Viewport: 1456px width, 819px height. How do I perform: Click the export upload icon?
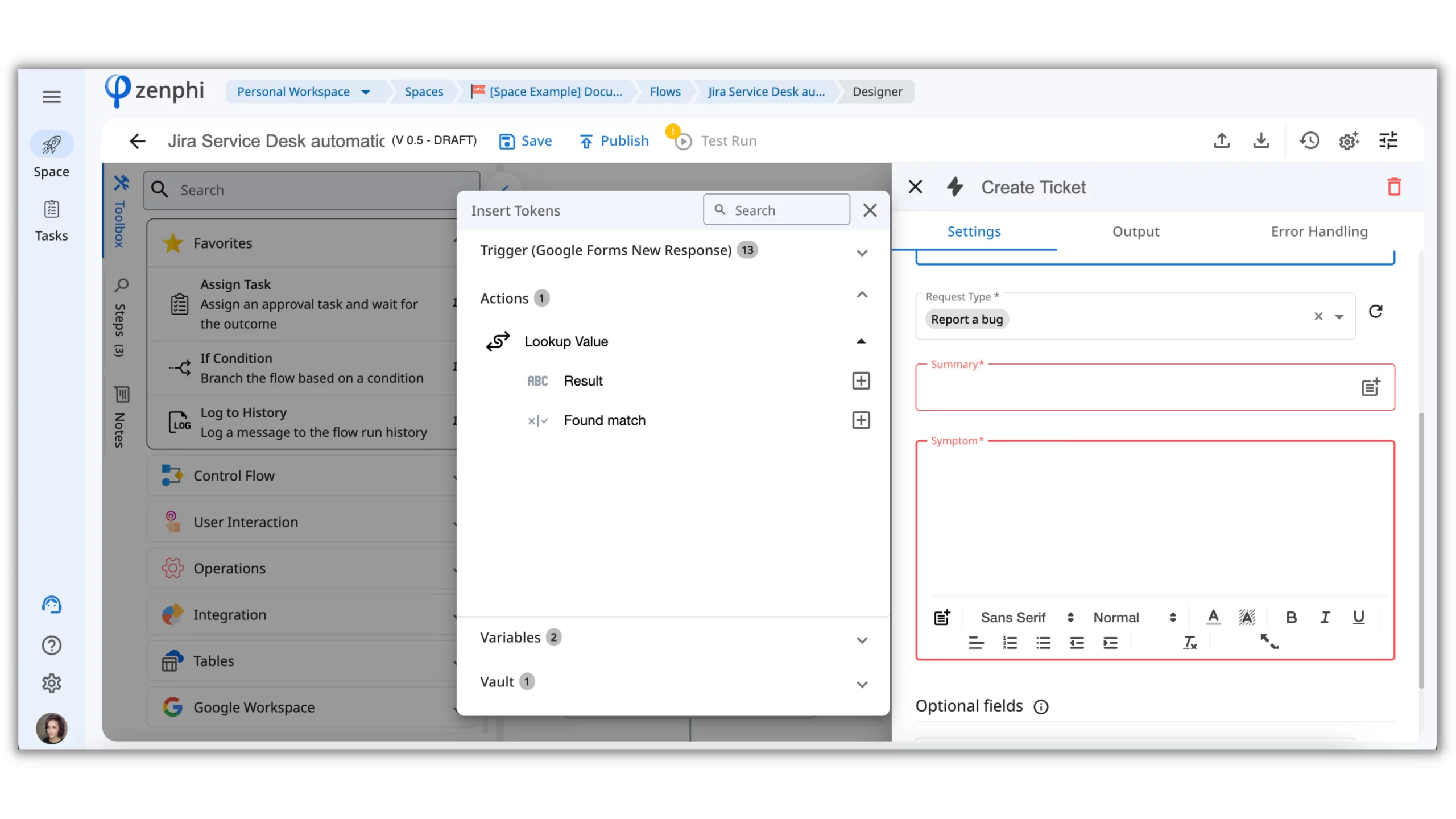(1221, 140)
